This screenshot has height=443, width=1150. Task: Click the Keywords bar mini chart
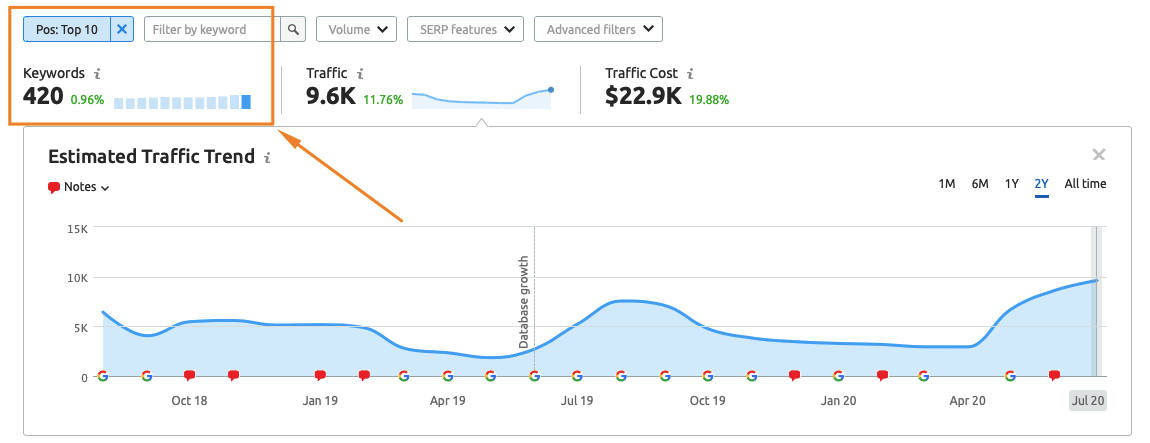point(182,101)
